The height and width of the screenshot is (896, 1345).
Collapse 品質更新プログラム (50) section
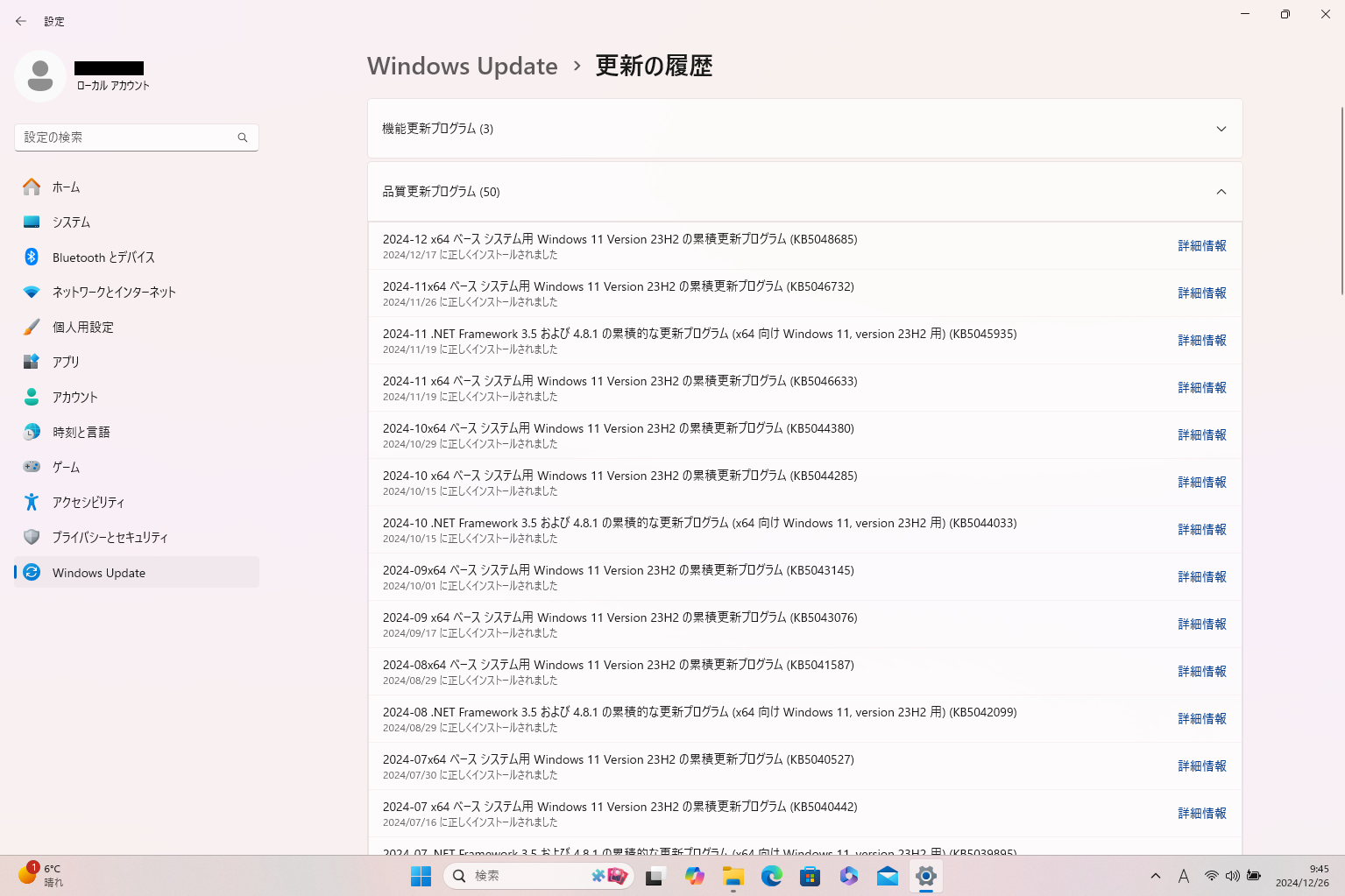(1221, 192)
